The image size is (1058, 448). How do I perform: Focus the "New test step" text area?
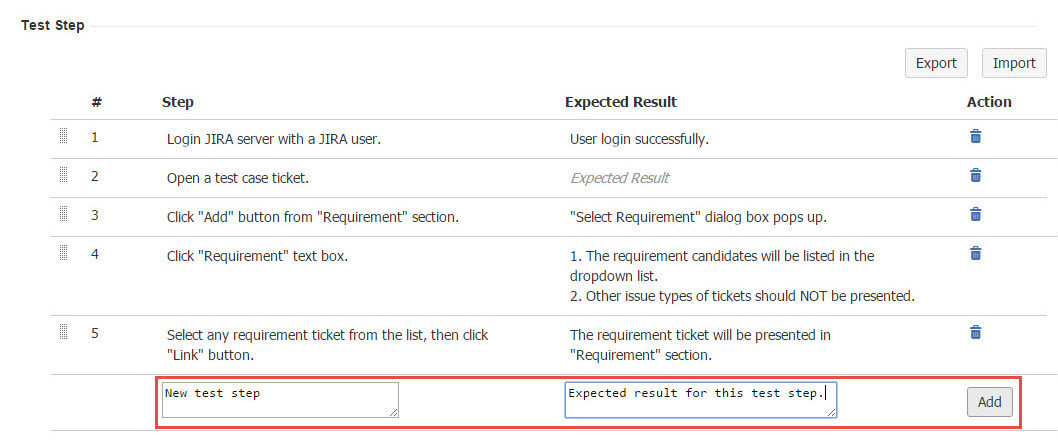click(x=279, y=399)
